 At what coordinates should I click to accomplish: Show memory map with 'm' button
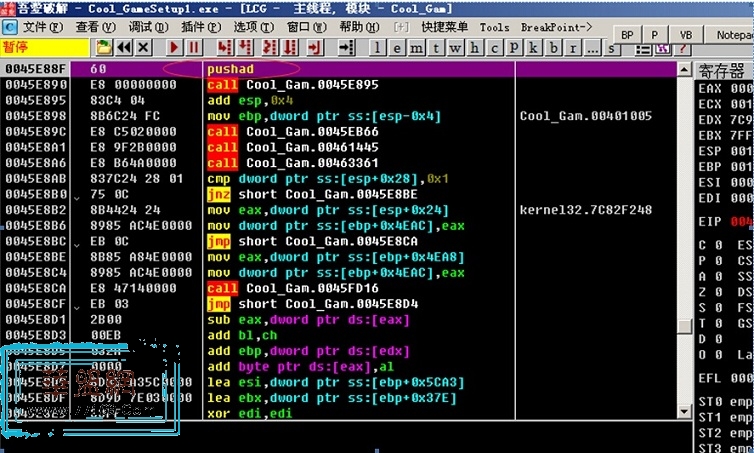413,47
